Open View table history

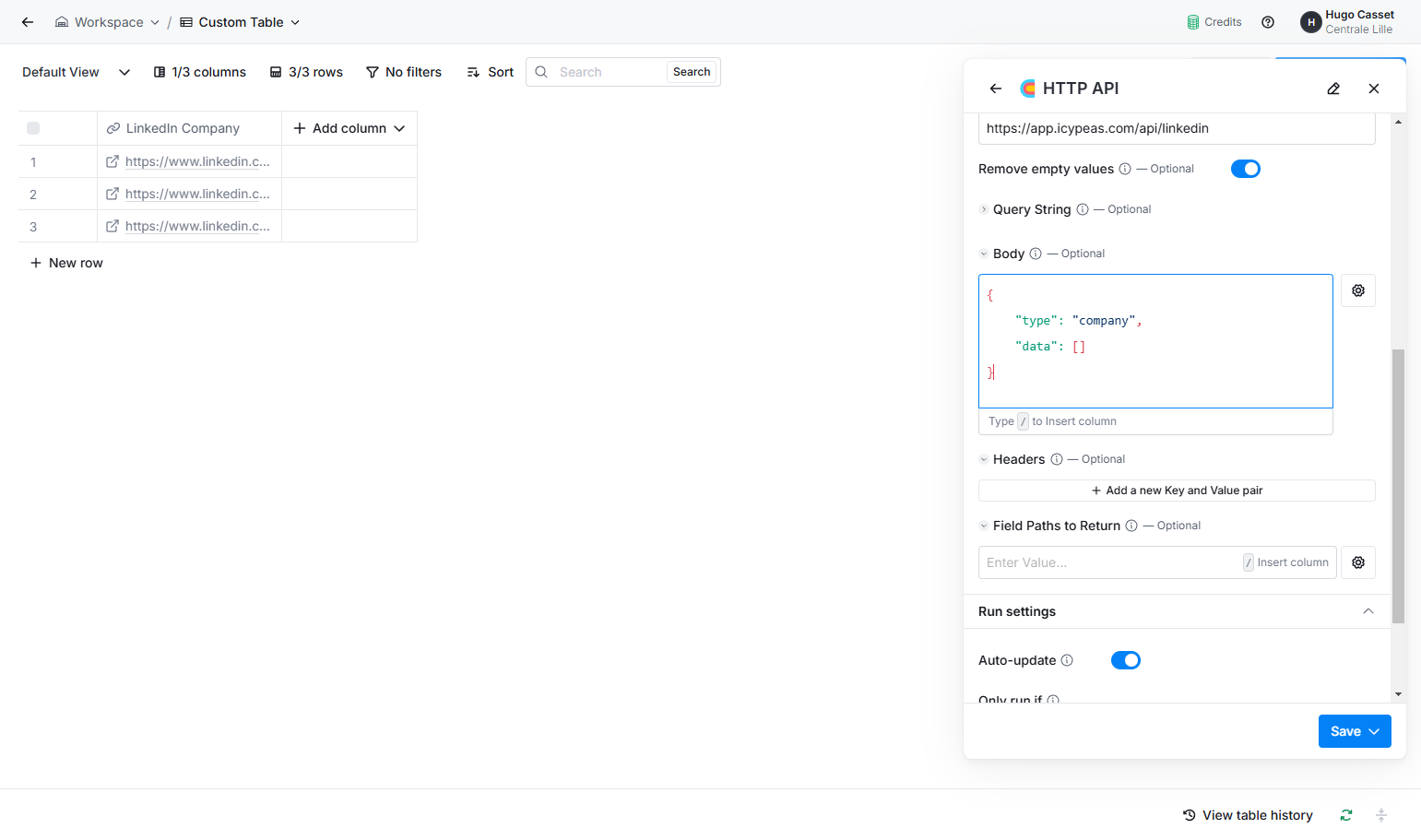pyautogui.click(x=1248, y=815)
